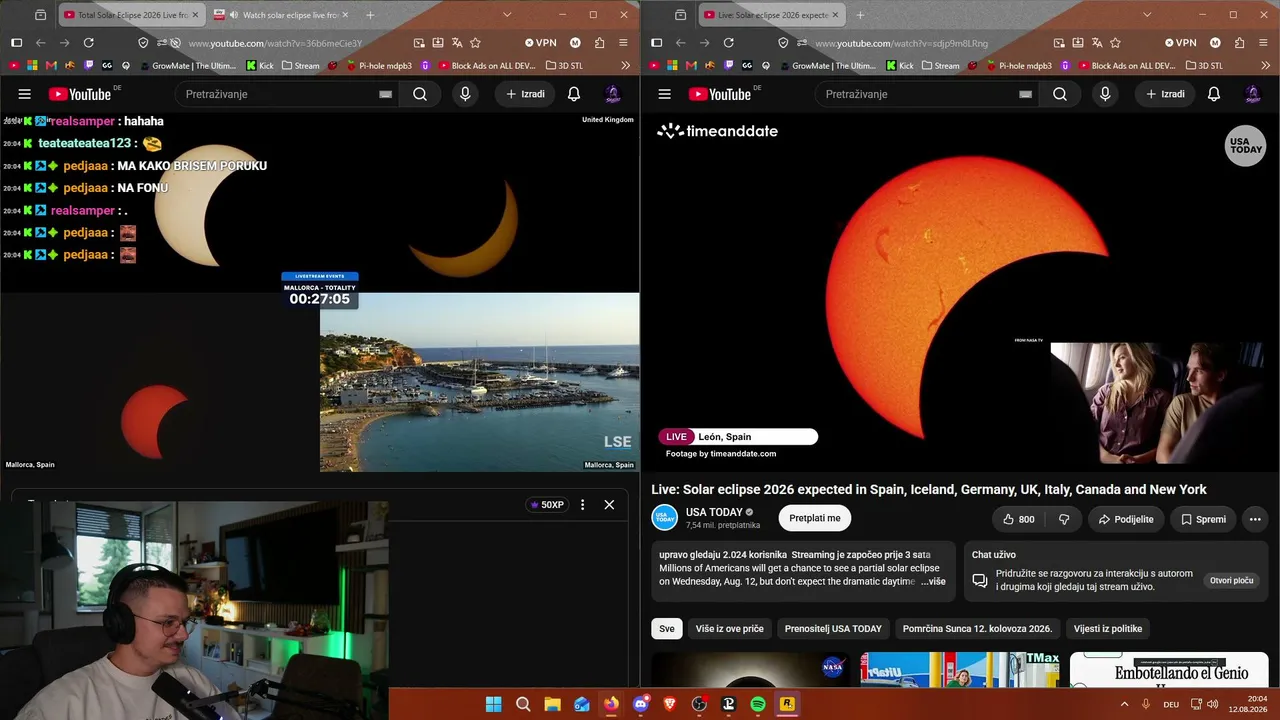Open Twitch bookmark in left browser window
1280x720 pixels.
point(89,65)
